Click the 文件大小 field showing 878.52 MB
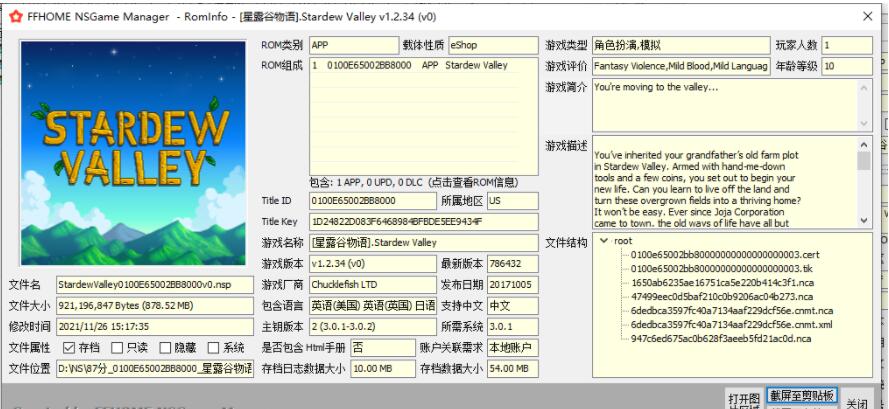 pos(155,306)
